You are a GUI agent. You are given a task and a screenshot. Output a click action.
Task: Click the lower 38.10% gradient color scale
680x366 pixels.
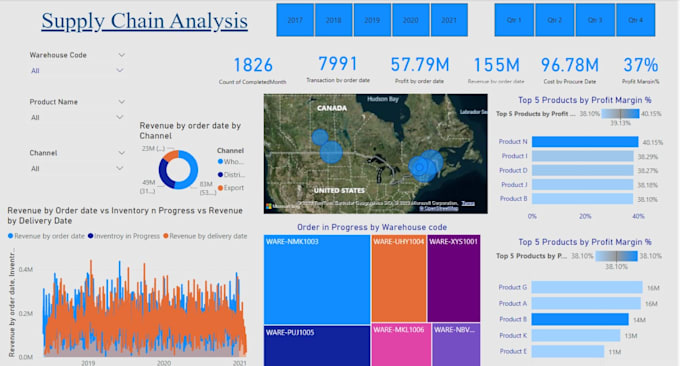[617, 256]
